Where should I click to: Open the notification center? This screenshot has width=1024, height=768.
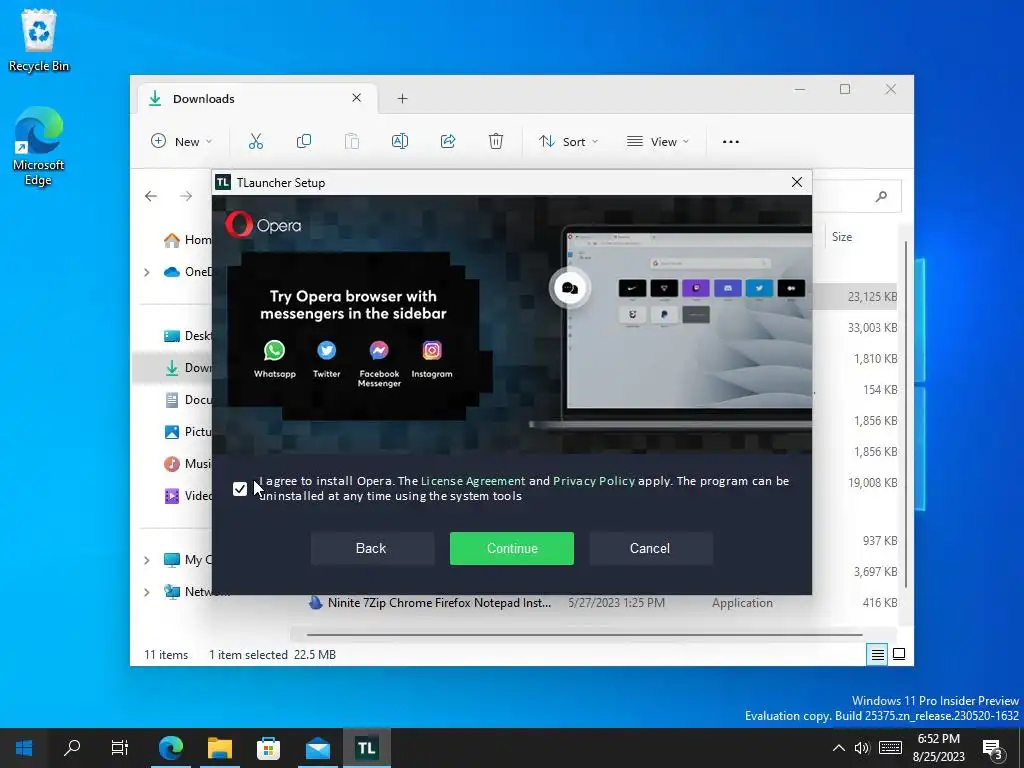[x=993, y=750]
